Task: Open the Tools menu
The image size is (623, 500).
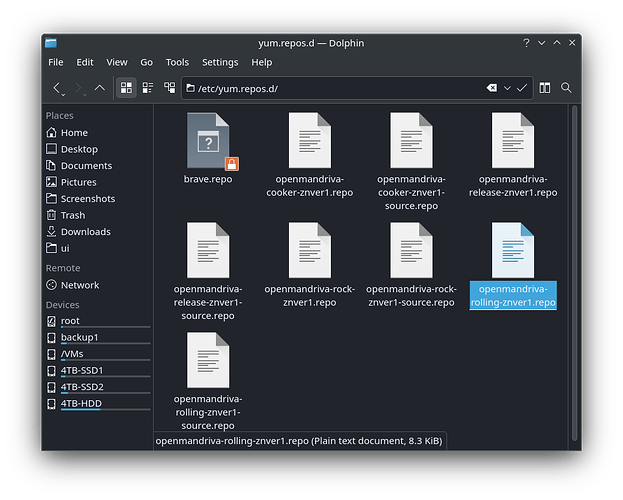Action: click(177, 62)
